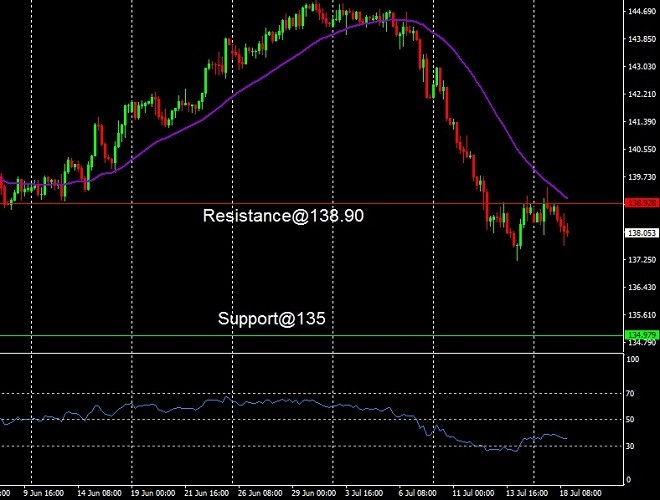Click the 140.550 price axis label

tap(642, 149)
